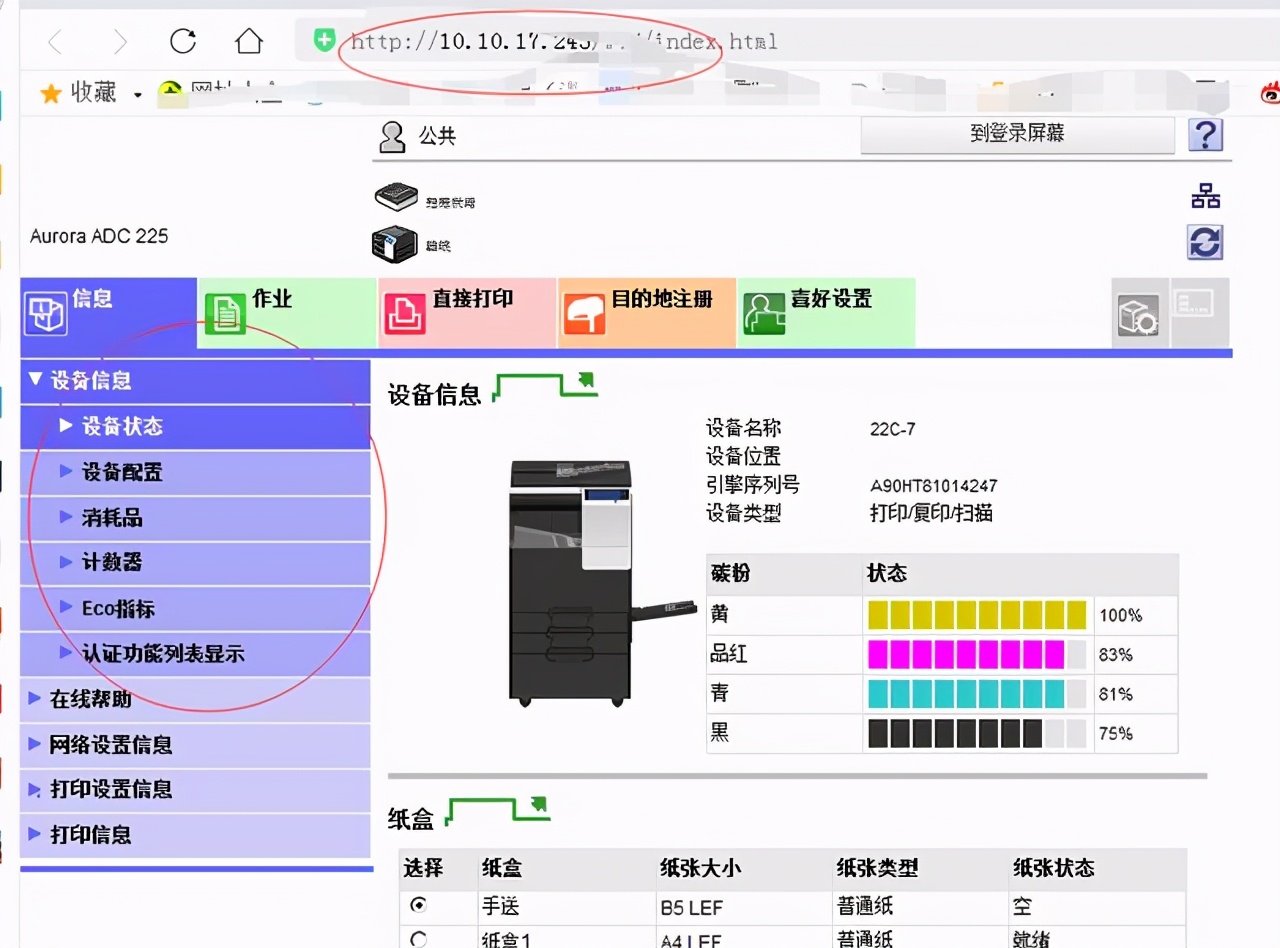This screenshot has width=1280, height=948.
Task: Click the magenta toner level bar
Action: (970, 654)
